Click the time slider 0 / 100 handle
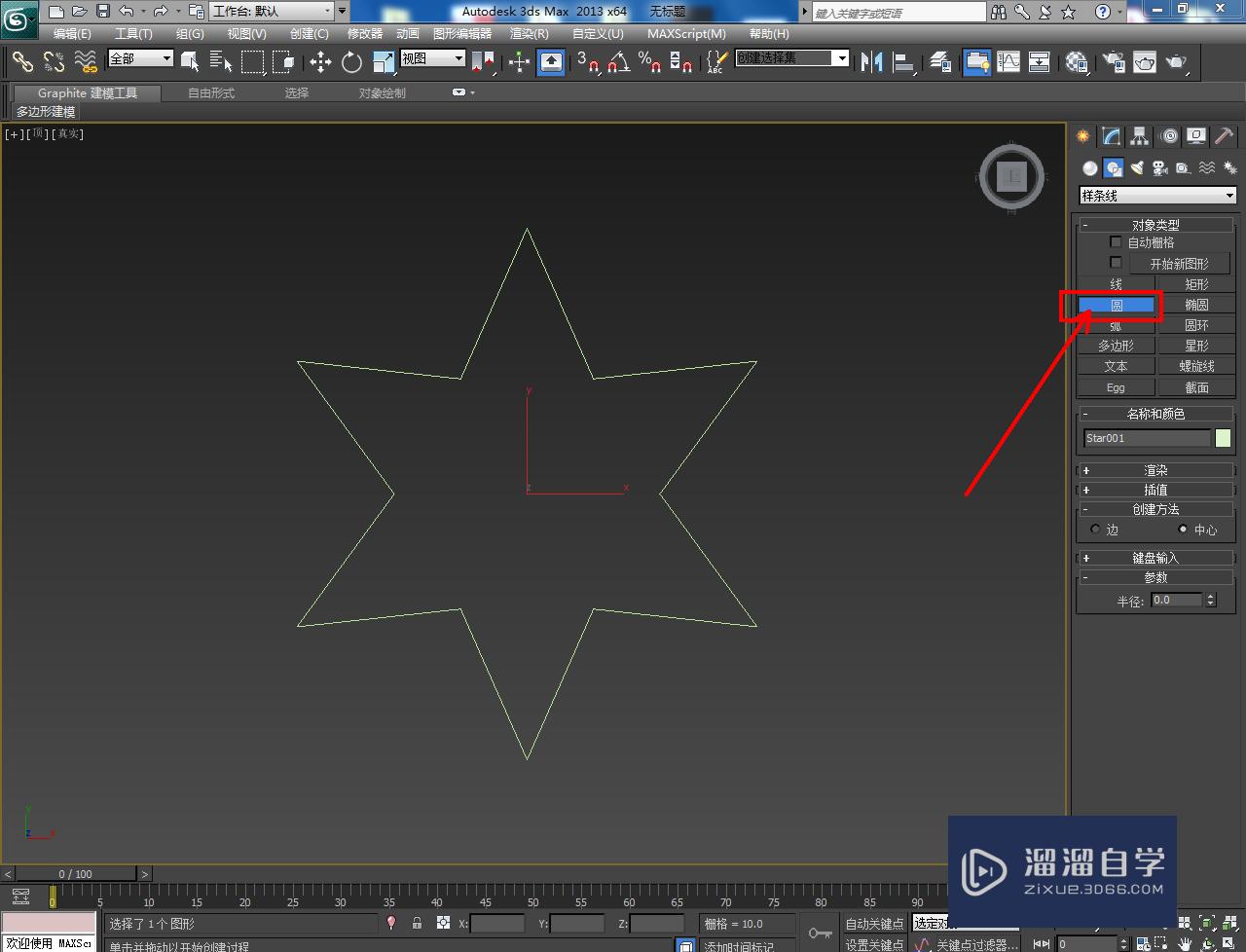The width and height of the screenshot is (1246, 952). point(75,873)
